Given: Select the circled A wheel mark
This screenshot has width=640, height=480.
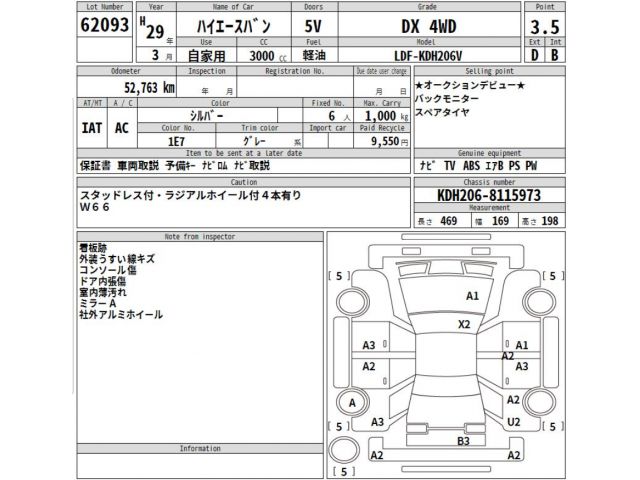Looking at the screenshot, I should [352, 403].
